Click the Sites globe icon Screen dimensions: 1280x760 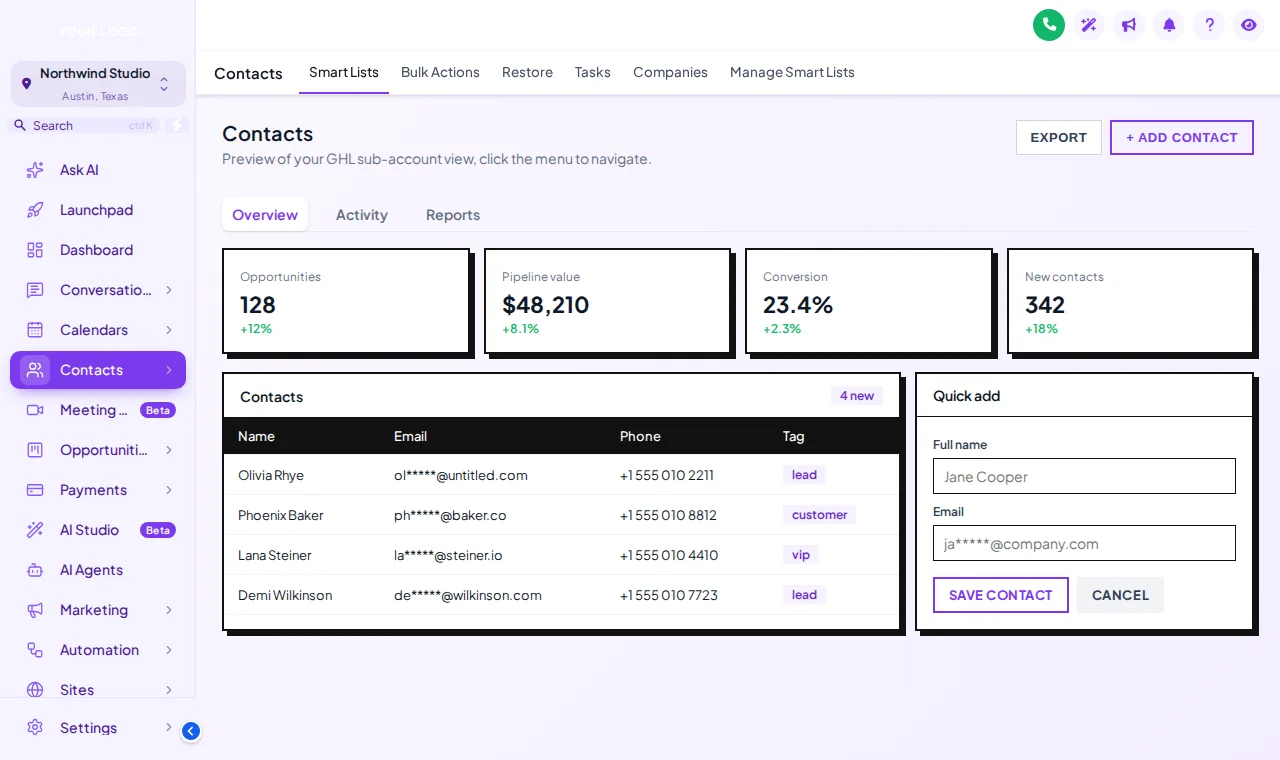[x=35, y=690]
